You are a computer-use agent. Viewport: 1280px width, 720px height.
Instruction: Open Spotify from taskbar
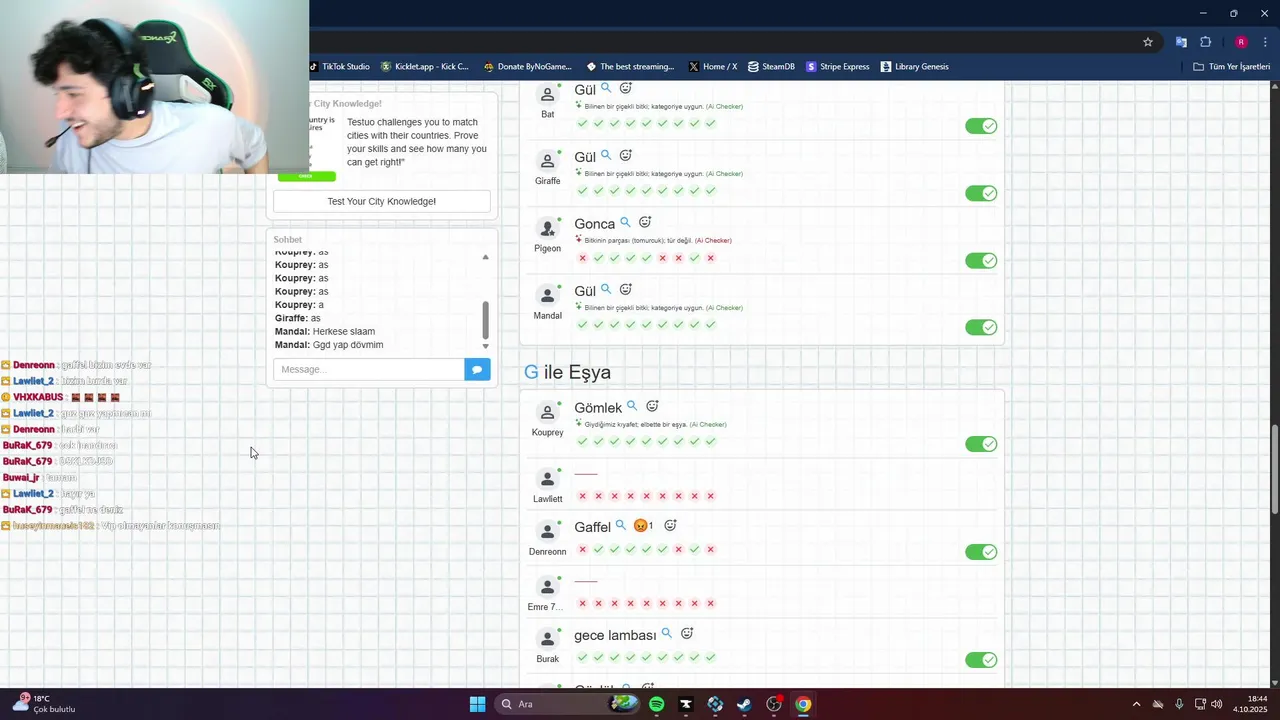click(656, 704)
